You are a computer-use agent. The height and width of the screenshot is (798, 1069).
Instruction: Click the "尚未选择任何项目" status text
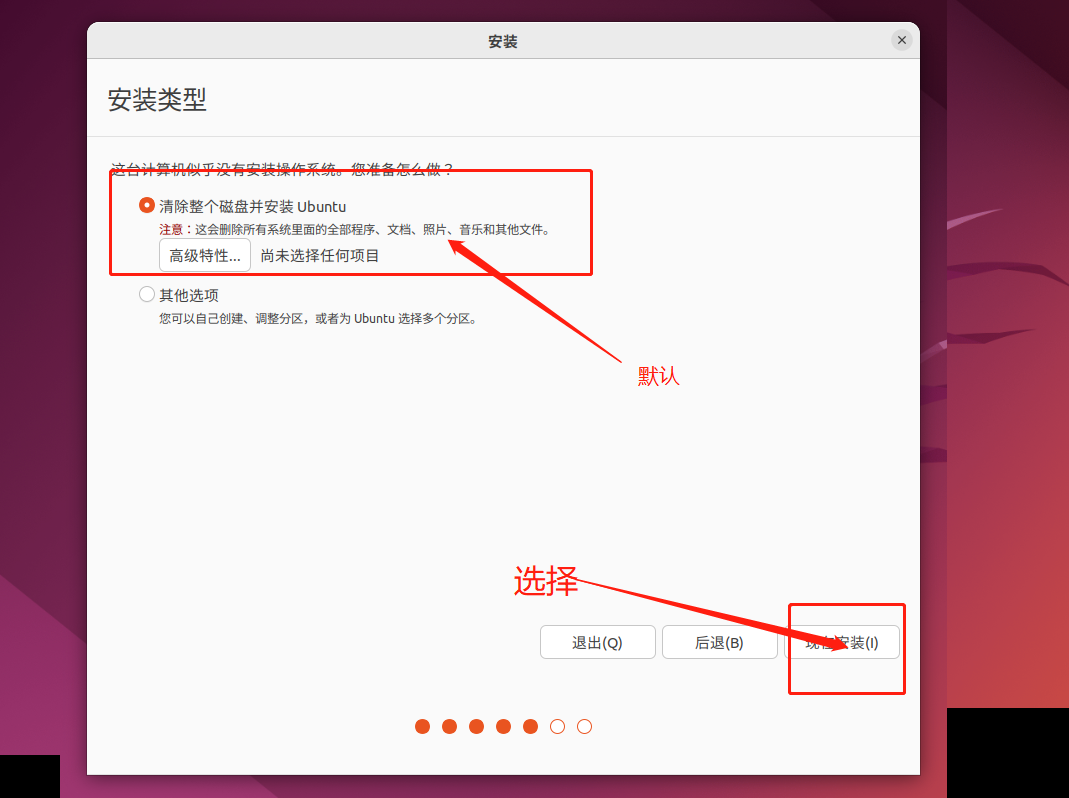[320, 256]
